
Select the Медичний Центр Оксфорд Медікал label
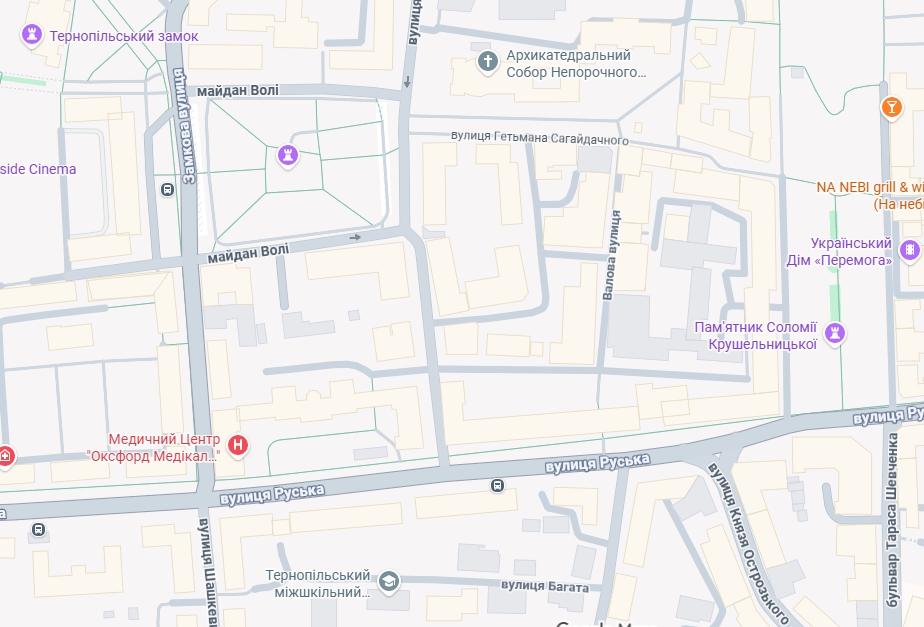point(153,447)
